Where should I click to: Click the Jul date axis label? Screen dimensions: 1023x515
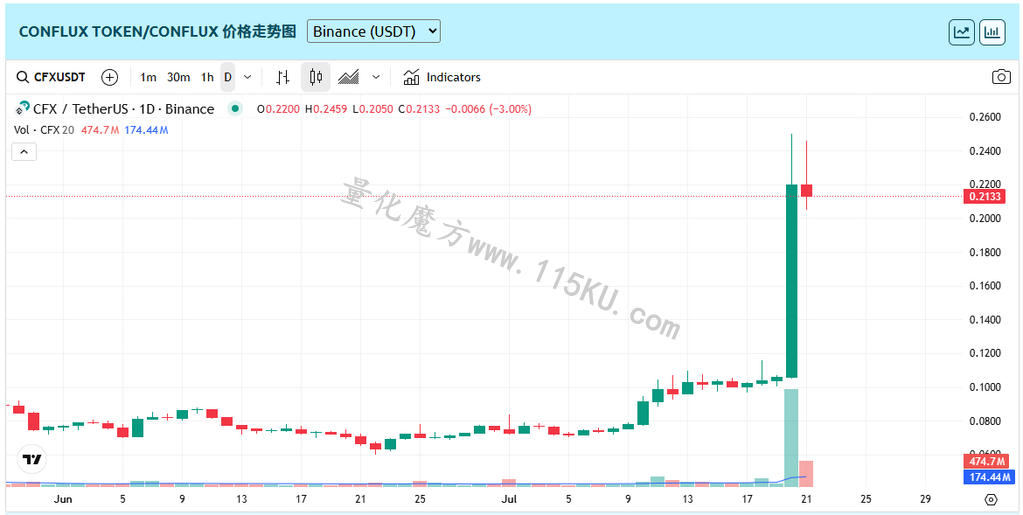click(509, 499)
